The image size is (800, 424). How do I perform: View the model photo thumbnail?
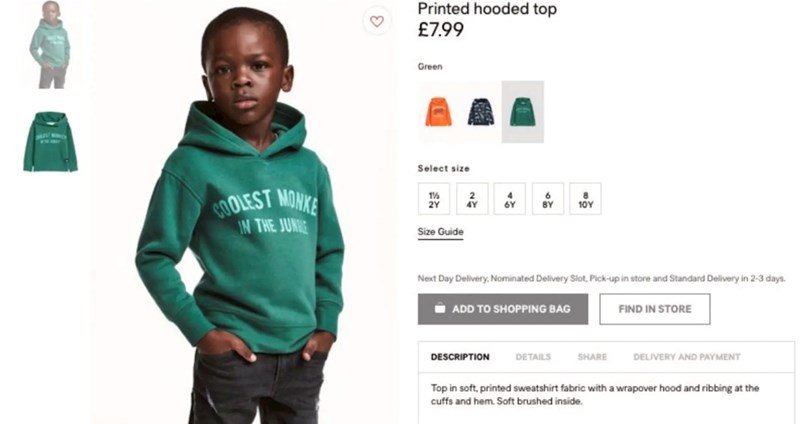point(49,45)
